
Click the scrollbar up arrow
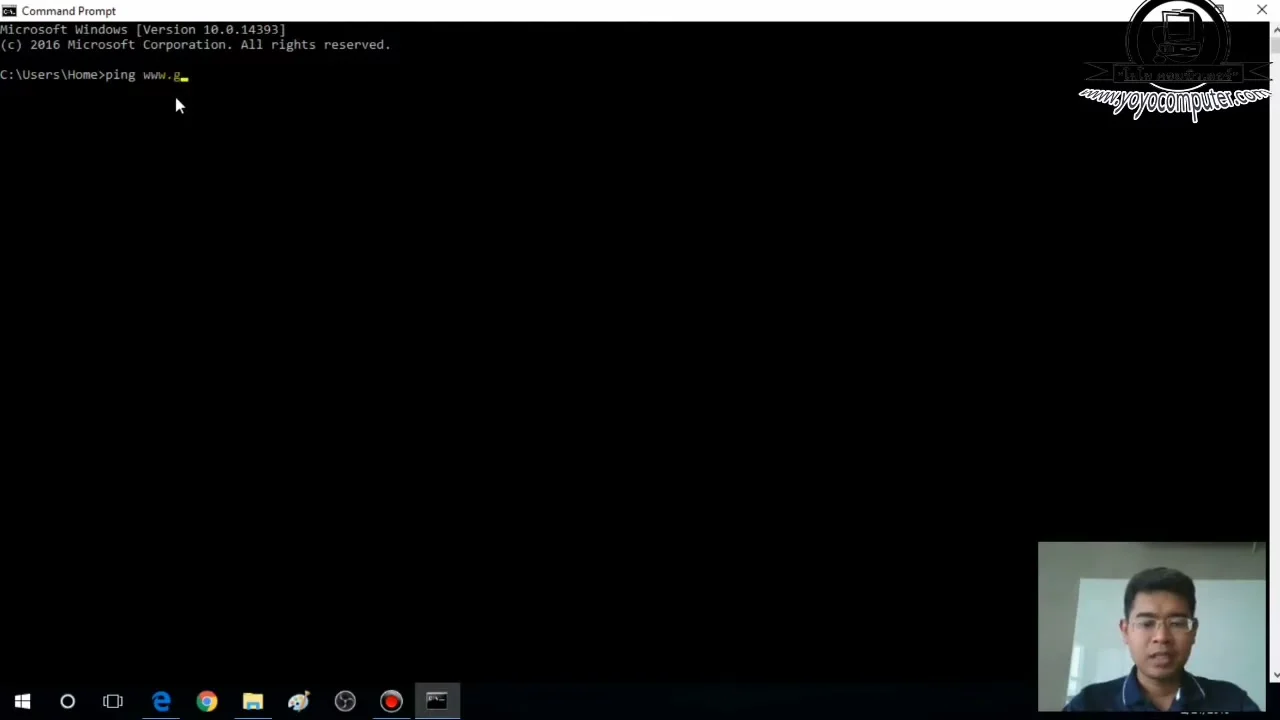tap(1275, 30)
